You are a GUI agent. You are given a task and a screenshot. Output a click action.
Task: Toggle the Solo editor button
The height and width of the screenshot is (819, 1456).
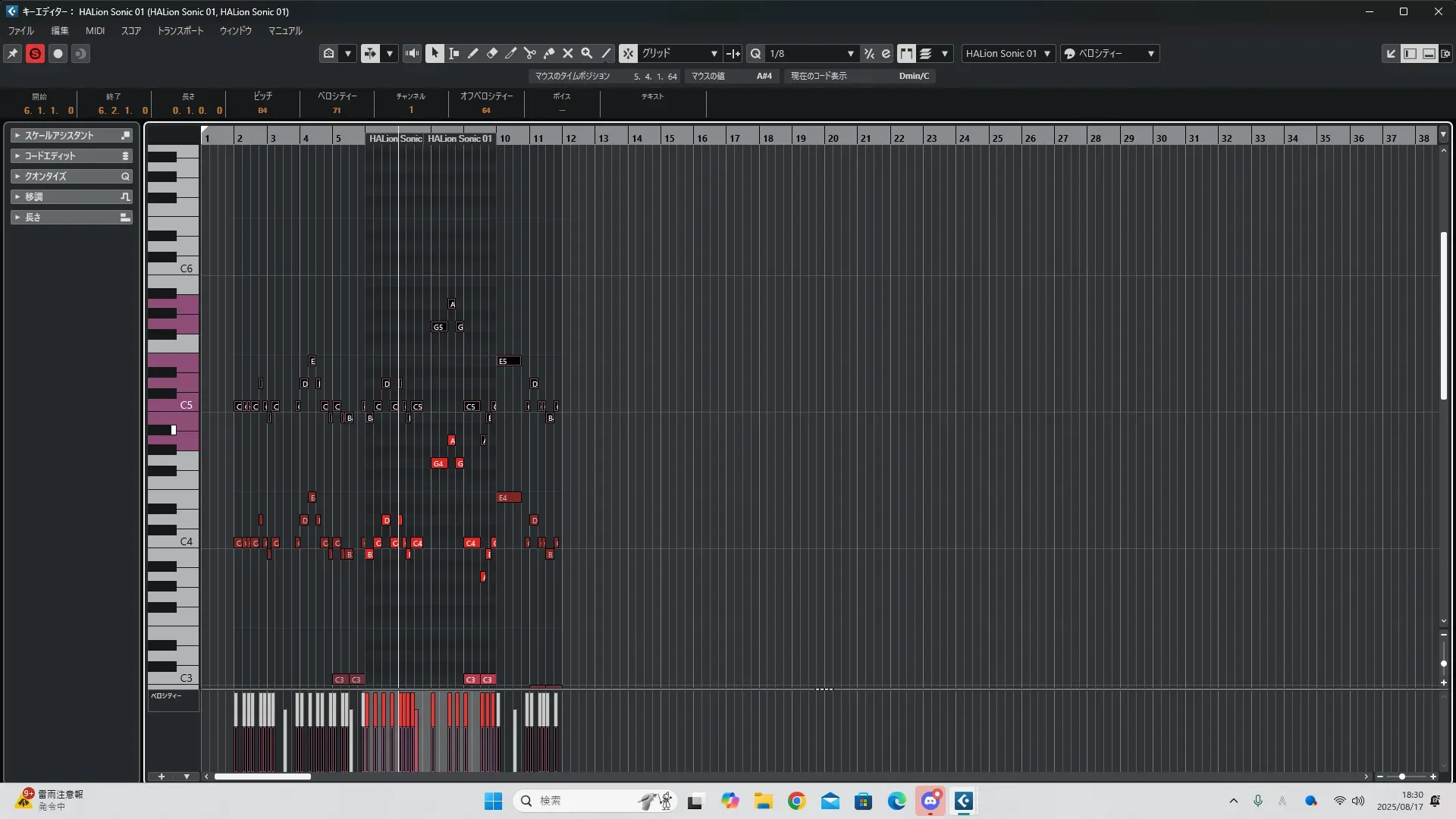35,54
